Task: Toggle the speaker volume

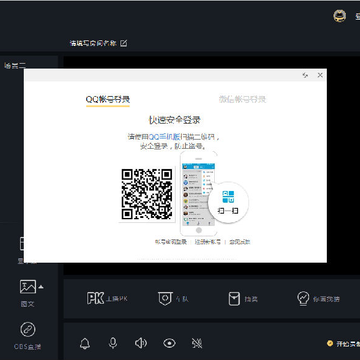Action: (141, 343)
